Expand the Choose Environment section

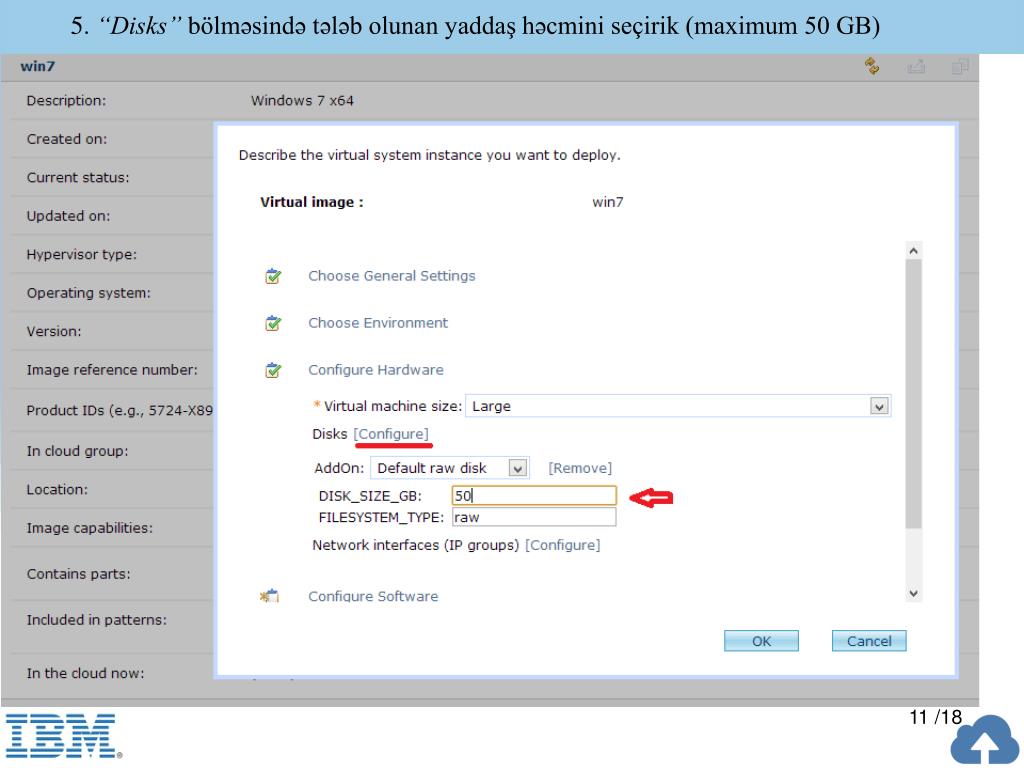(x=378, y=323)
